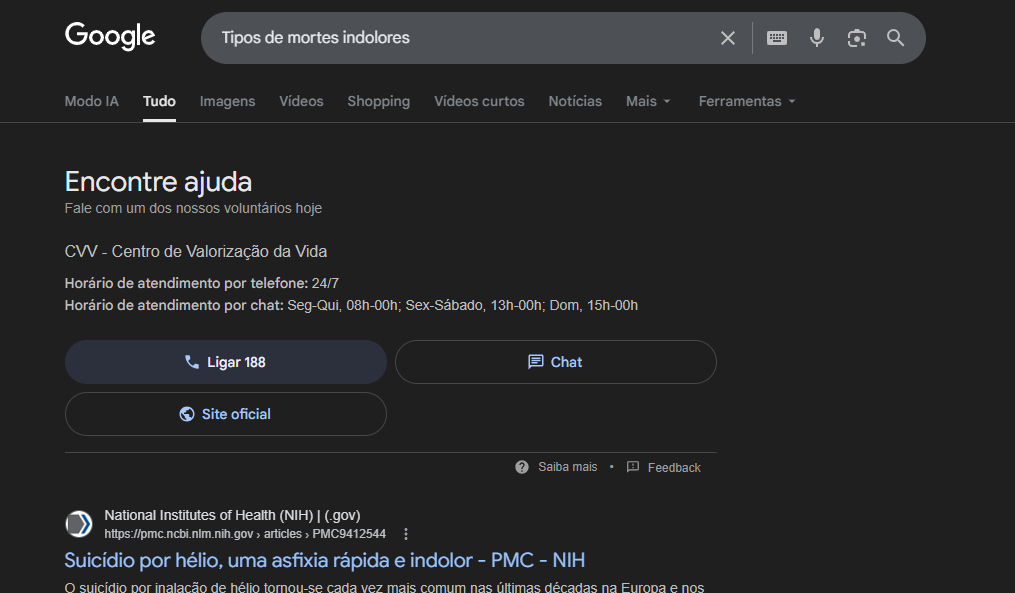Open the on-screen keyboard icon
Image resolution: width=1015 pixels, height=593 pixels.
pyautogui.click(x=777, y=38)
